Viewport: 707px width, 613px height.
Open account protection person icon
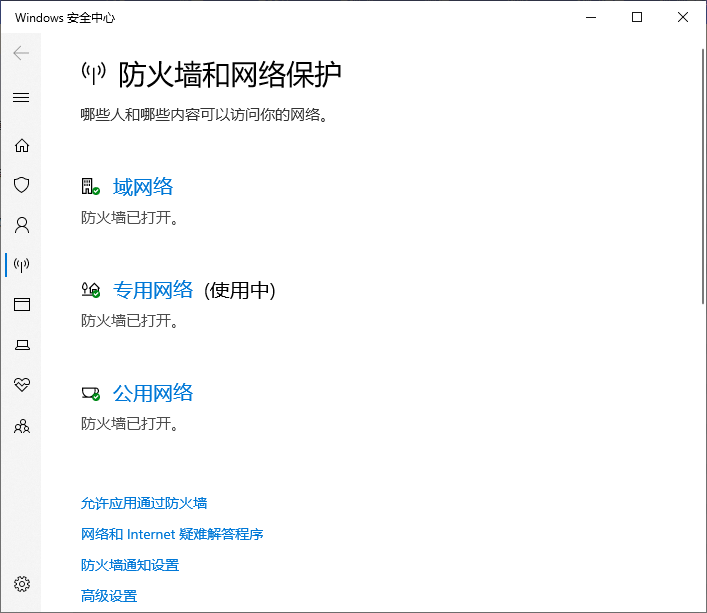coord(22,225)
